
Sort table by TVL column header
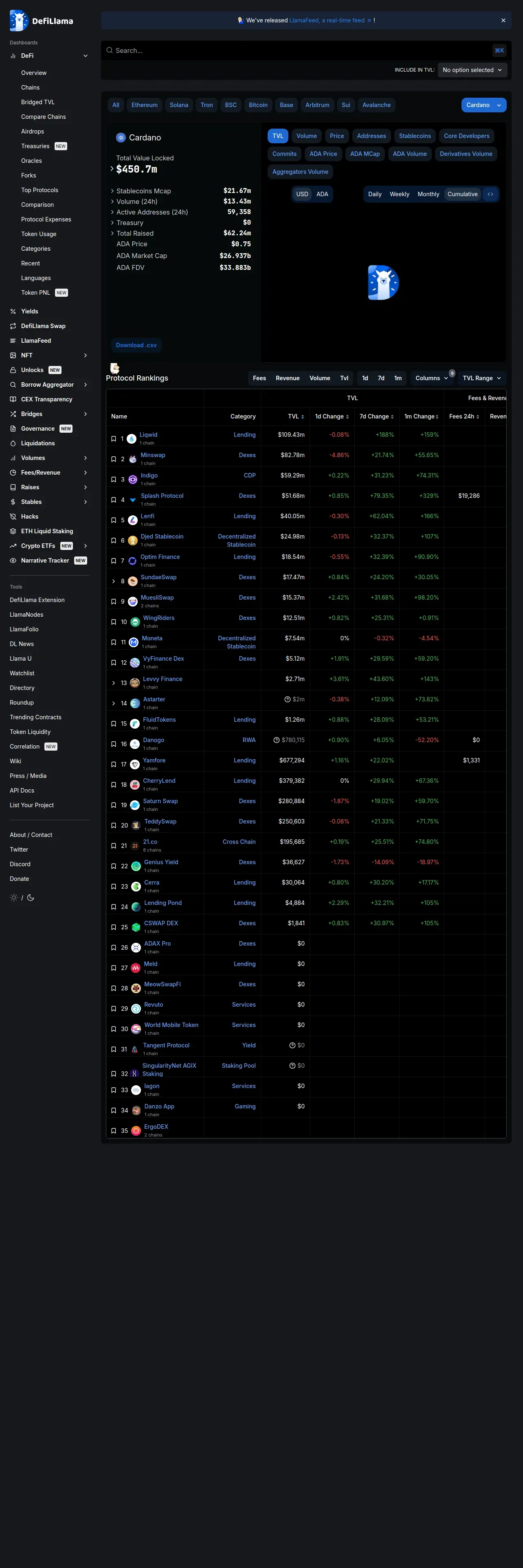pos(296,416)
